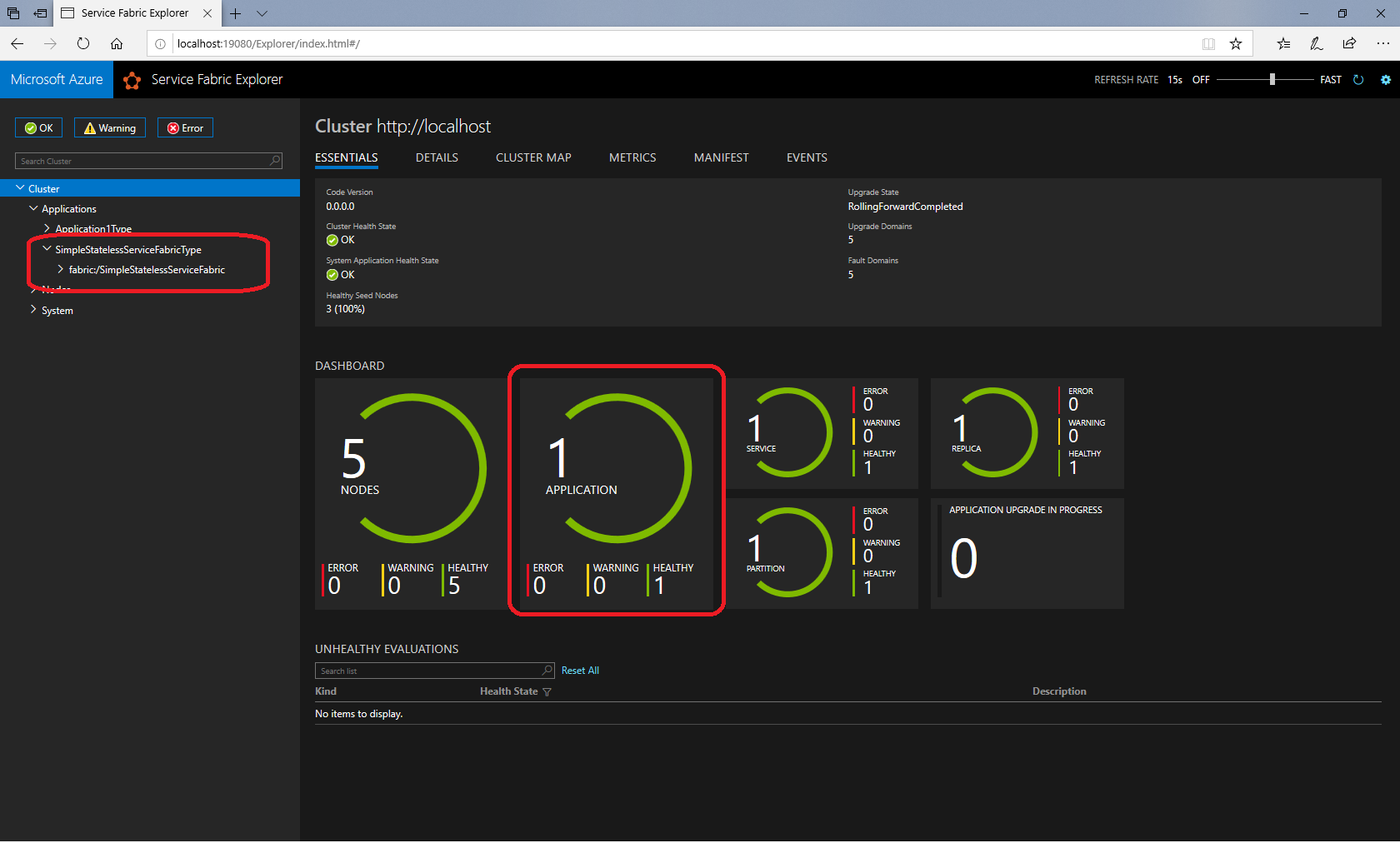Focus the Search Cluster input field
Image resolution: width=1400 pixels, height=843 pixels.
148,161
